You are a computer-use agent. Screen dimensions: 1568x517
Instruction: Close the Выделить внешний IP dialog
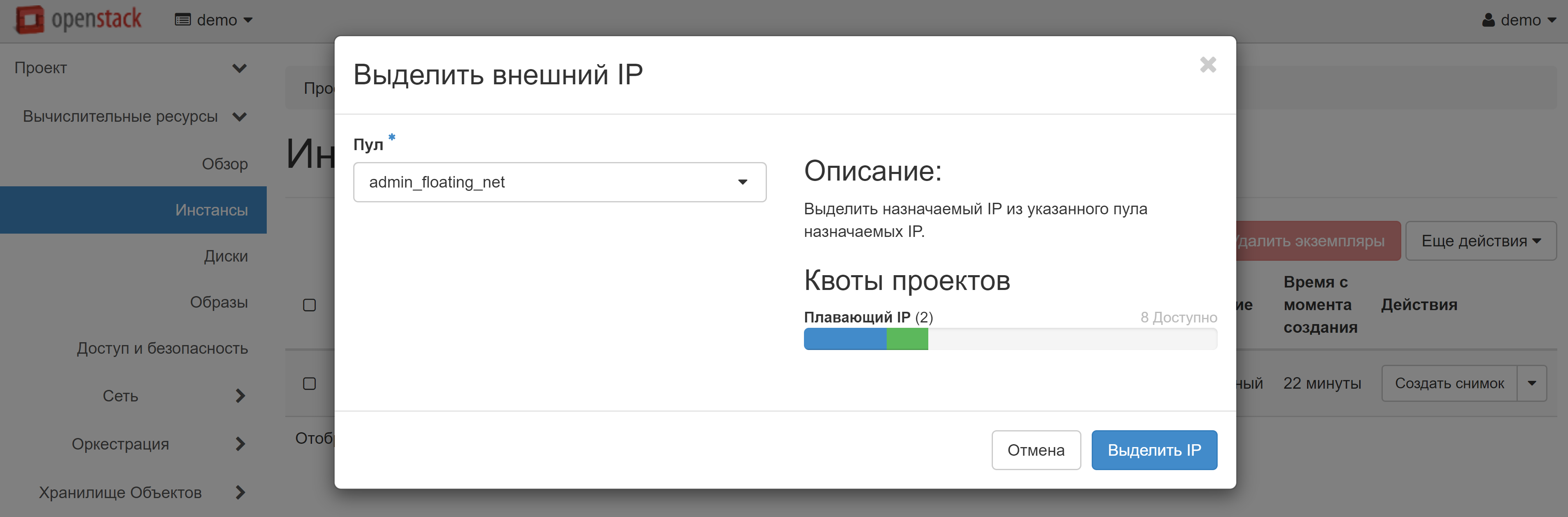pos(1208,65)
